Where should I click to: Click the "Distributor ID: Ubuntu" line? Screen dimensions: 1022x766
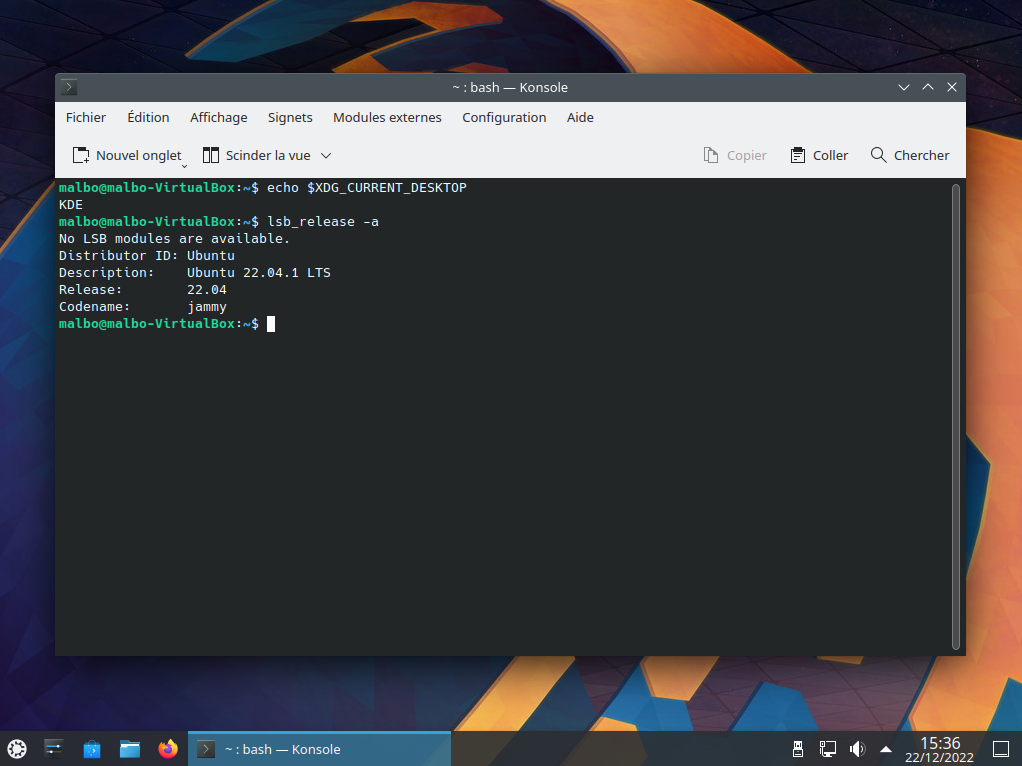click(x=147, y=256)
